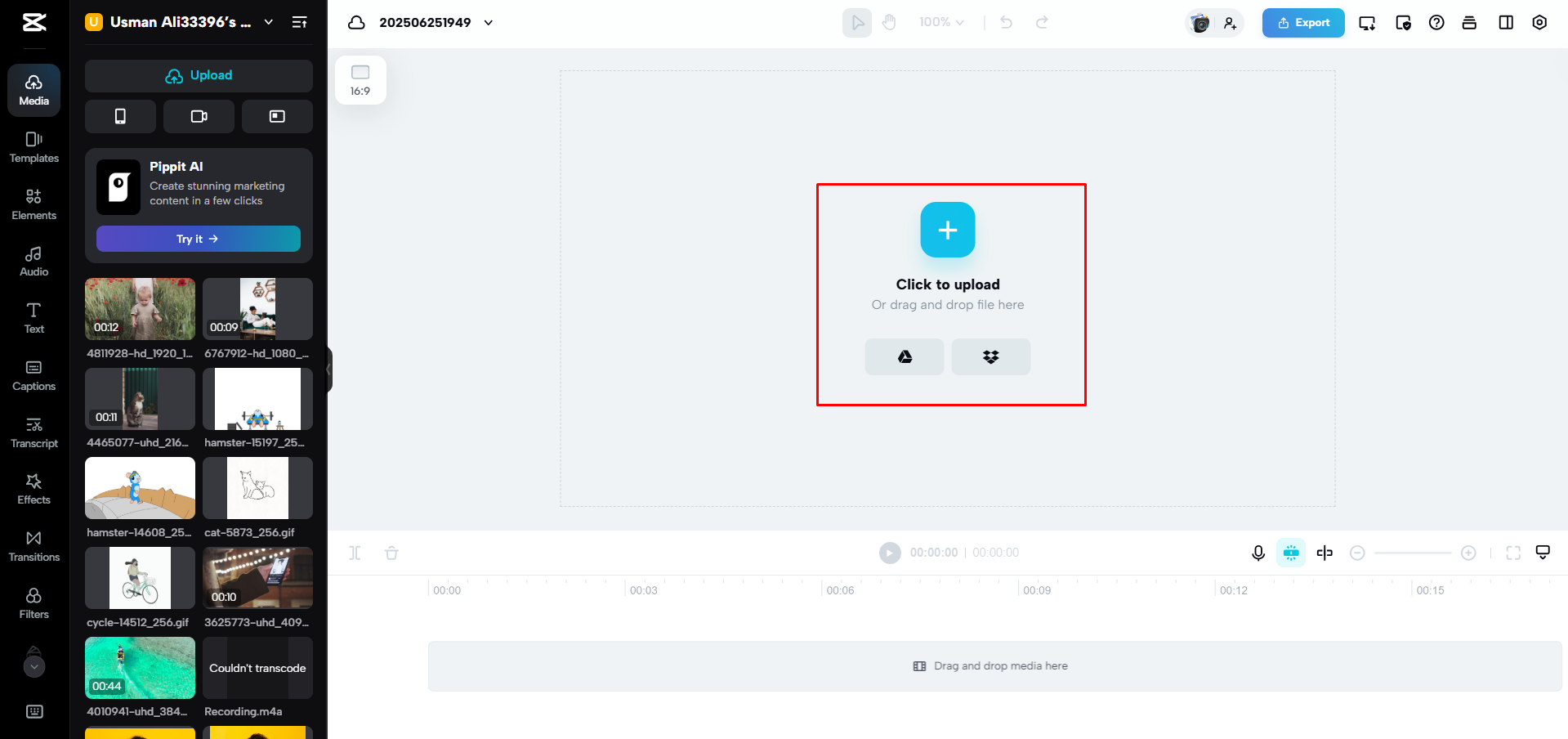The height and width of the screenshot is (739, 1568).
Task: Open the help question mark icon
Action: coord(1436,23)
